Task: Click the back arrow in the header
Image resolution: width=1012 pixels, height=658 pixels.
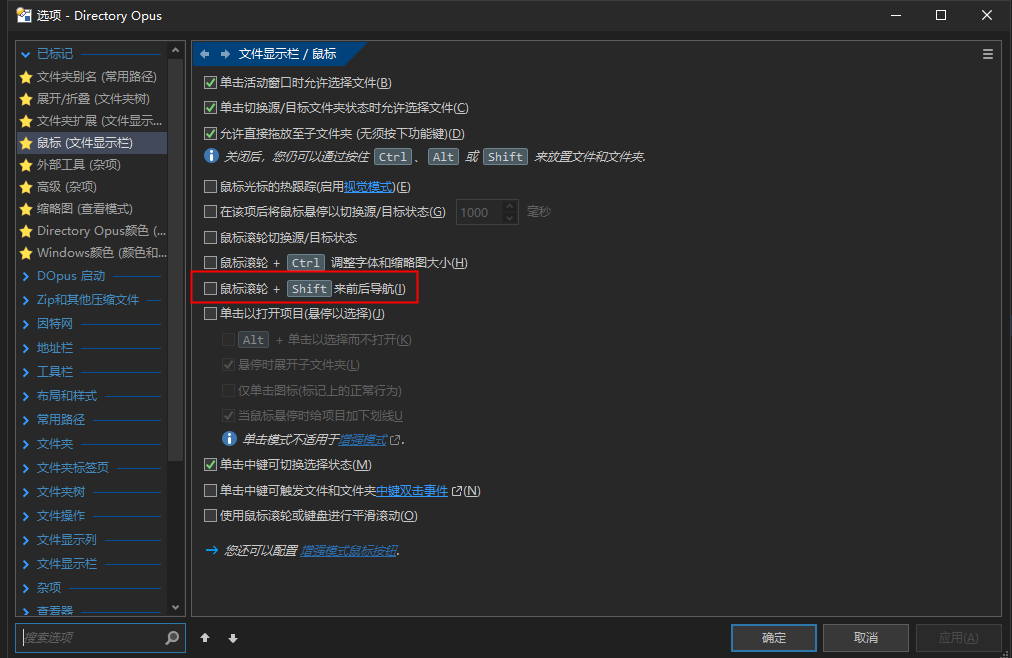Action: click(205, 54)
